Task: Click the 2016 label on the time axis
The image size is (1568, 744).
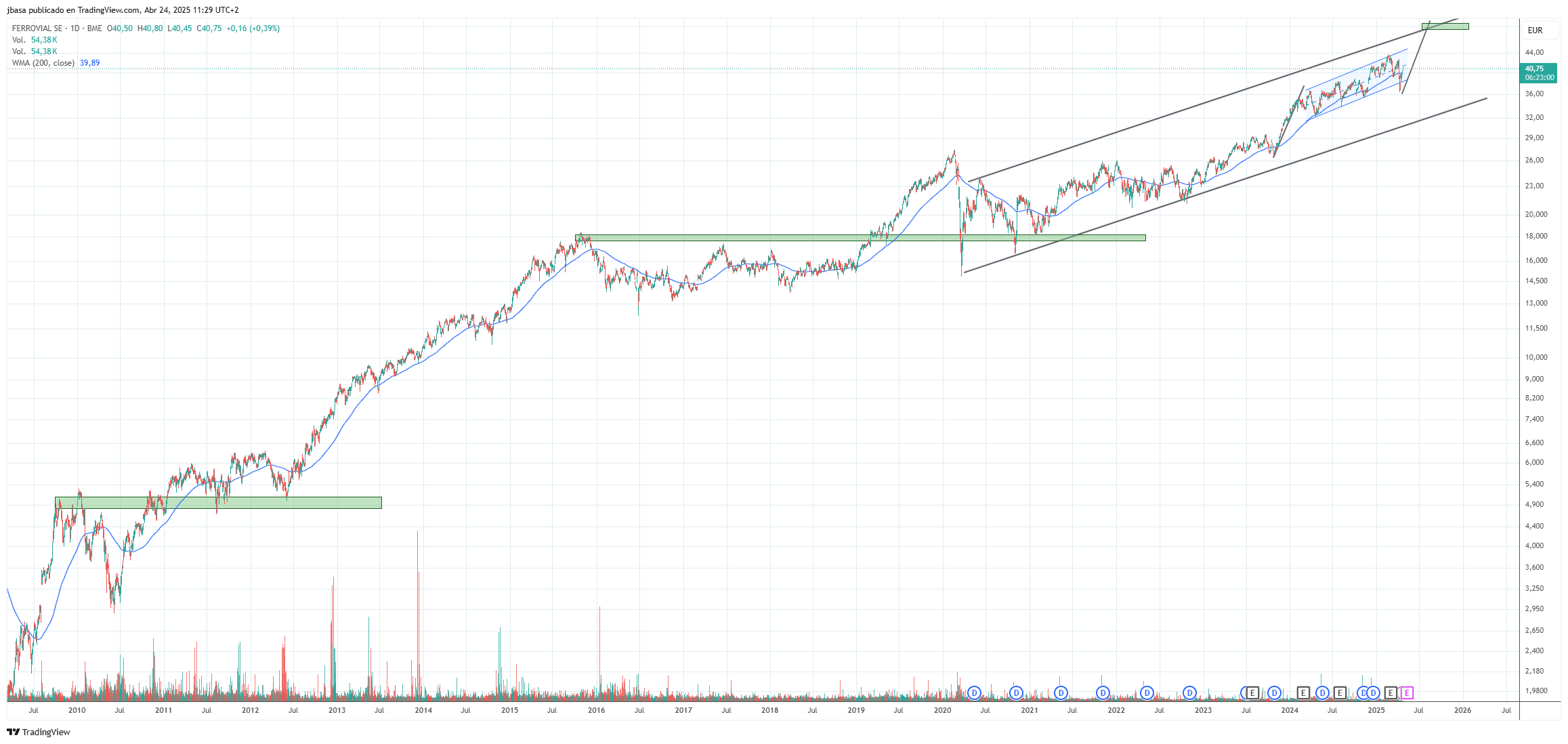Action: [x=597, y=710]
